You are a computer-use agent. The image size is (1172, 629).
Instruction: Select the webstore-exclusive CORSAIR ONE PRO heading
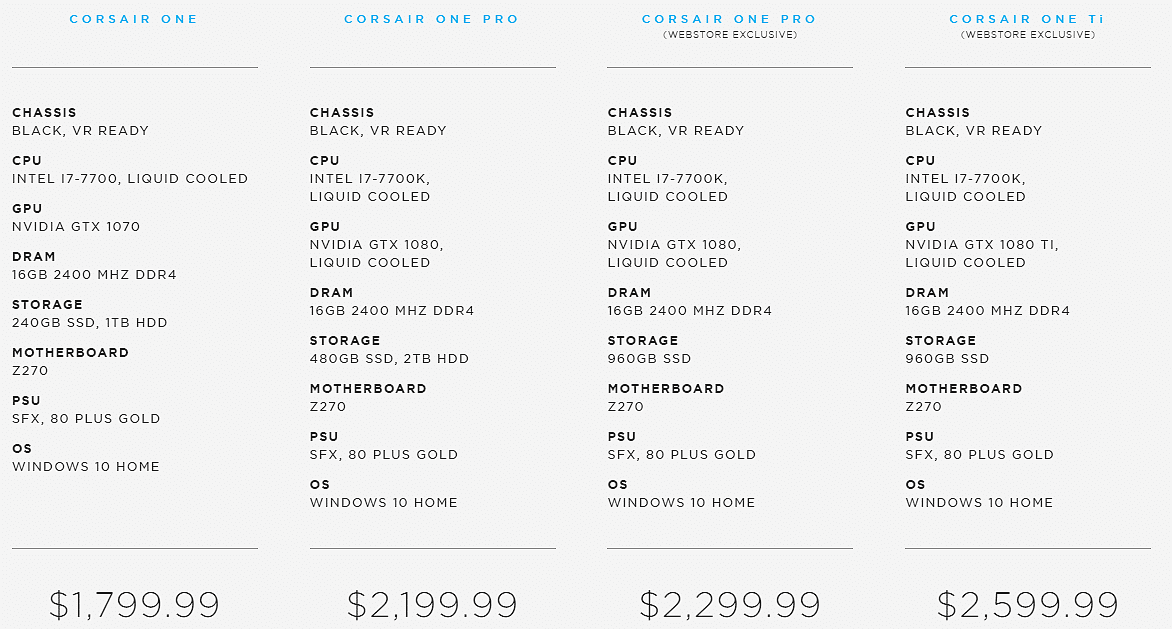pos(730,19)
